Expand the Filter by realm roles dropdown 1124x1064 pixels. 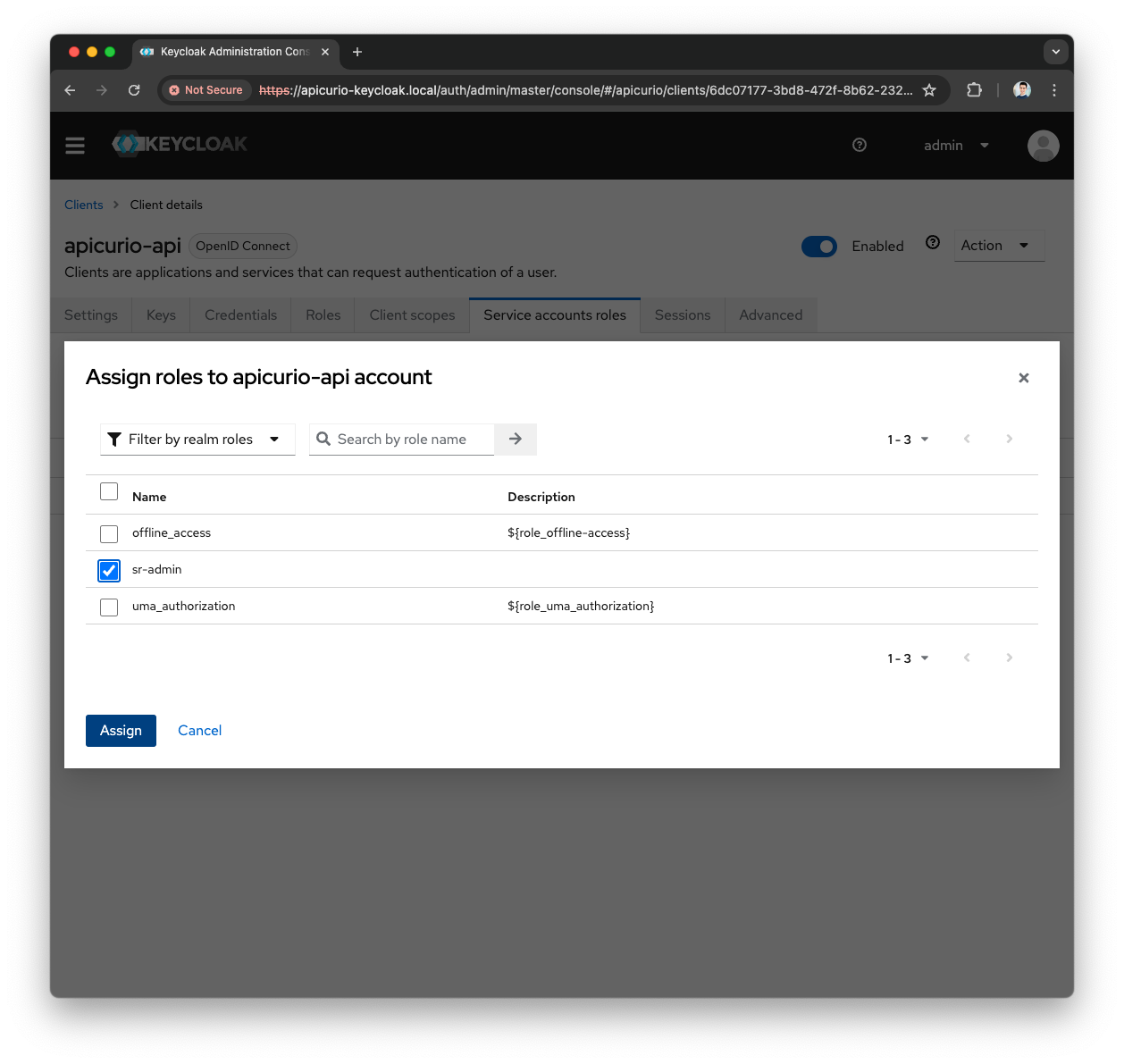click(197, 439)
